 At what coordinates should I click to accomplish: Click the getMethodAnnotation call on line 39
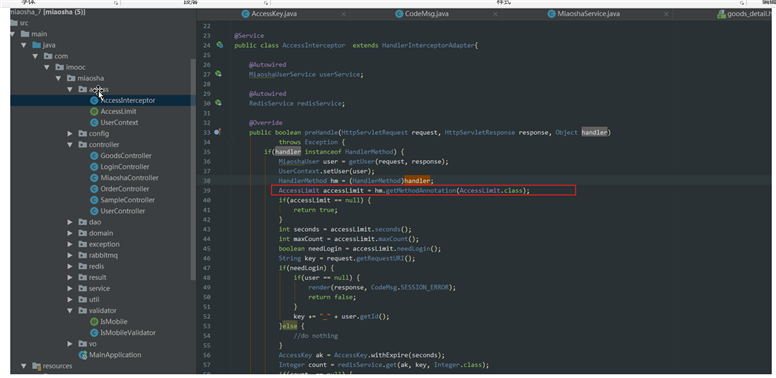coord(420,190)
